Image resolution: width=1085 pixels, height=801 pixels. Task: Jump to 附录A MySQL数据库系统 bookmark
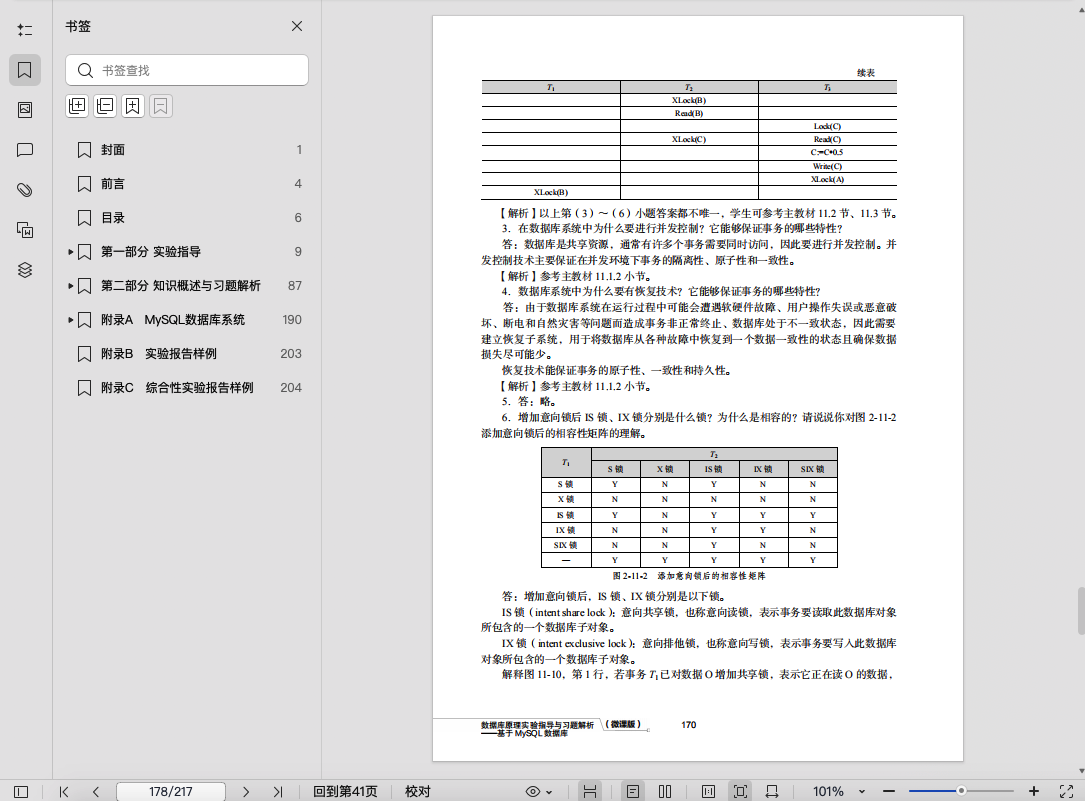pyautogui.click(x=173, y=320)
